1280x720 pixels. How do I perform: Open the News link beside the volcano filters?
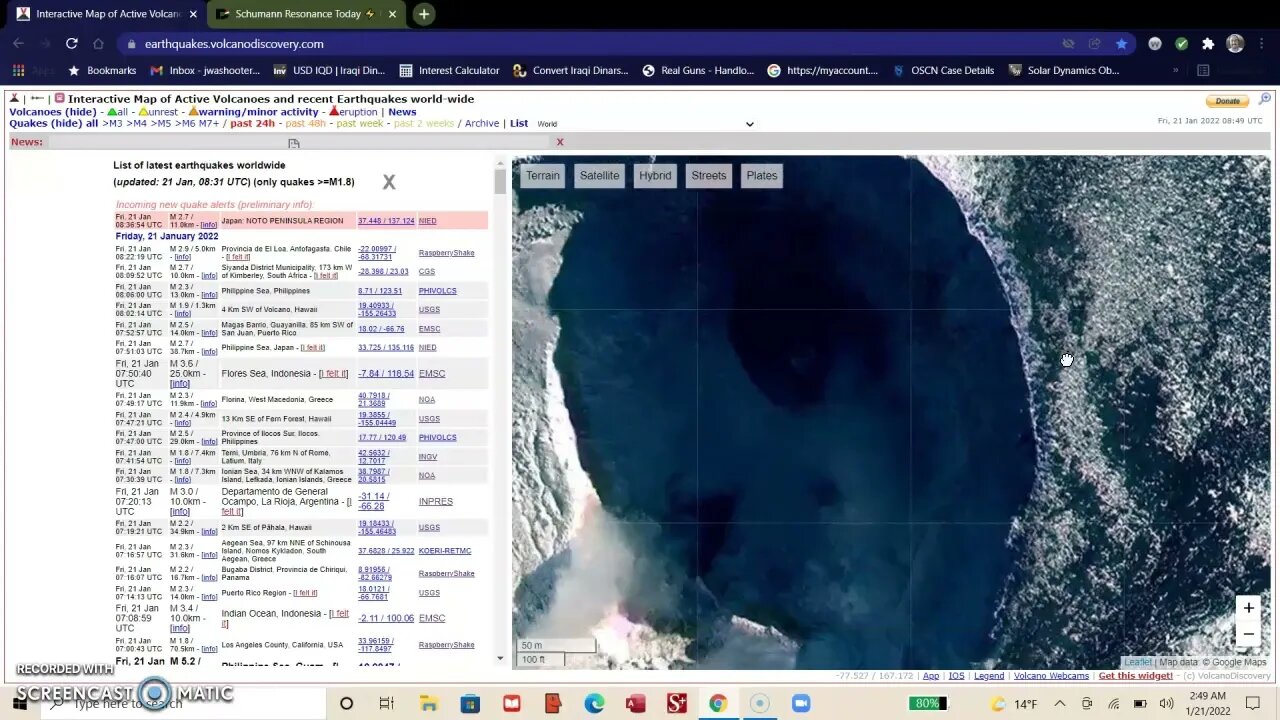point(402,112)
